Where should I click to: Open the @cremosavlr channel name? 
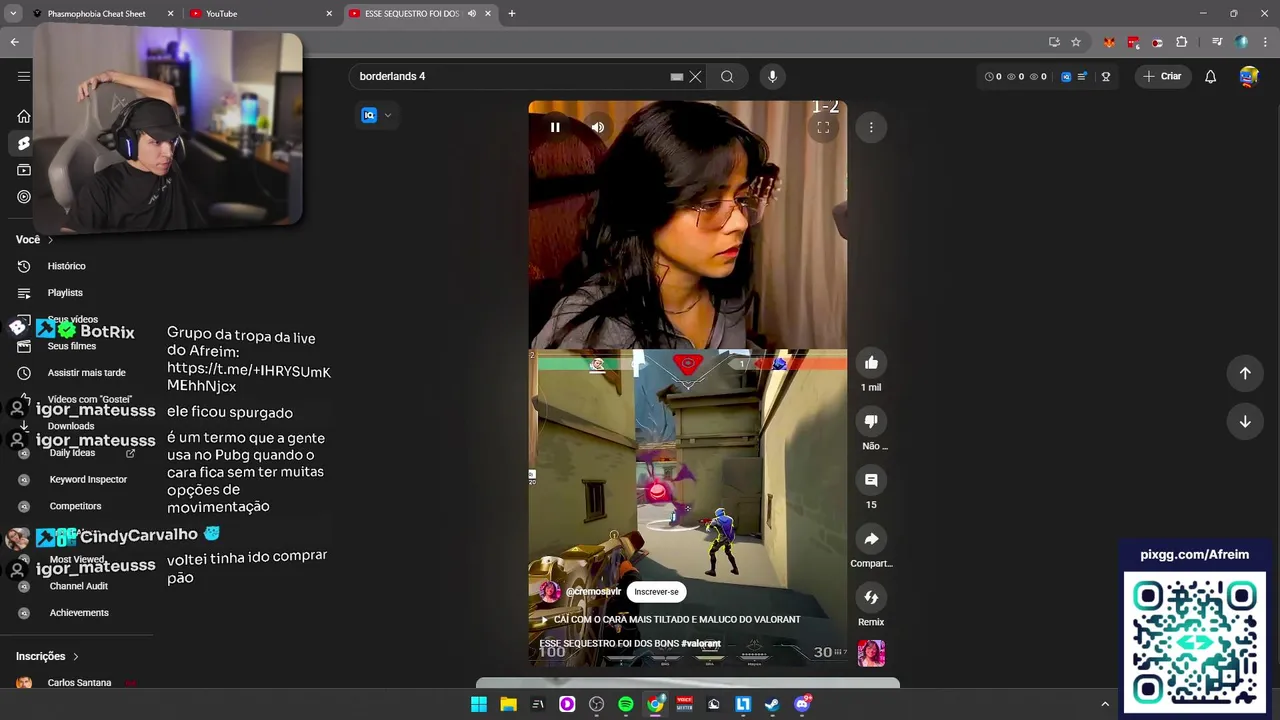[x=593, y=591]
